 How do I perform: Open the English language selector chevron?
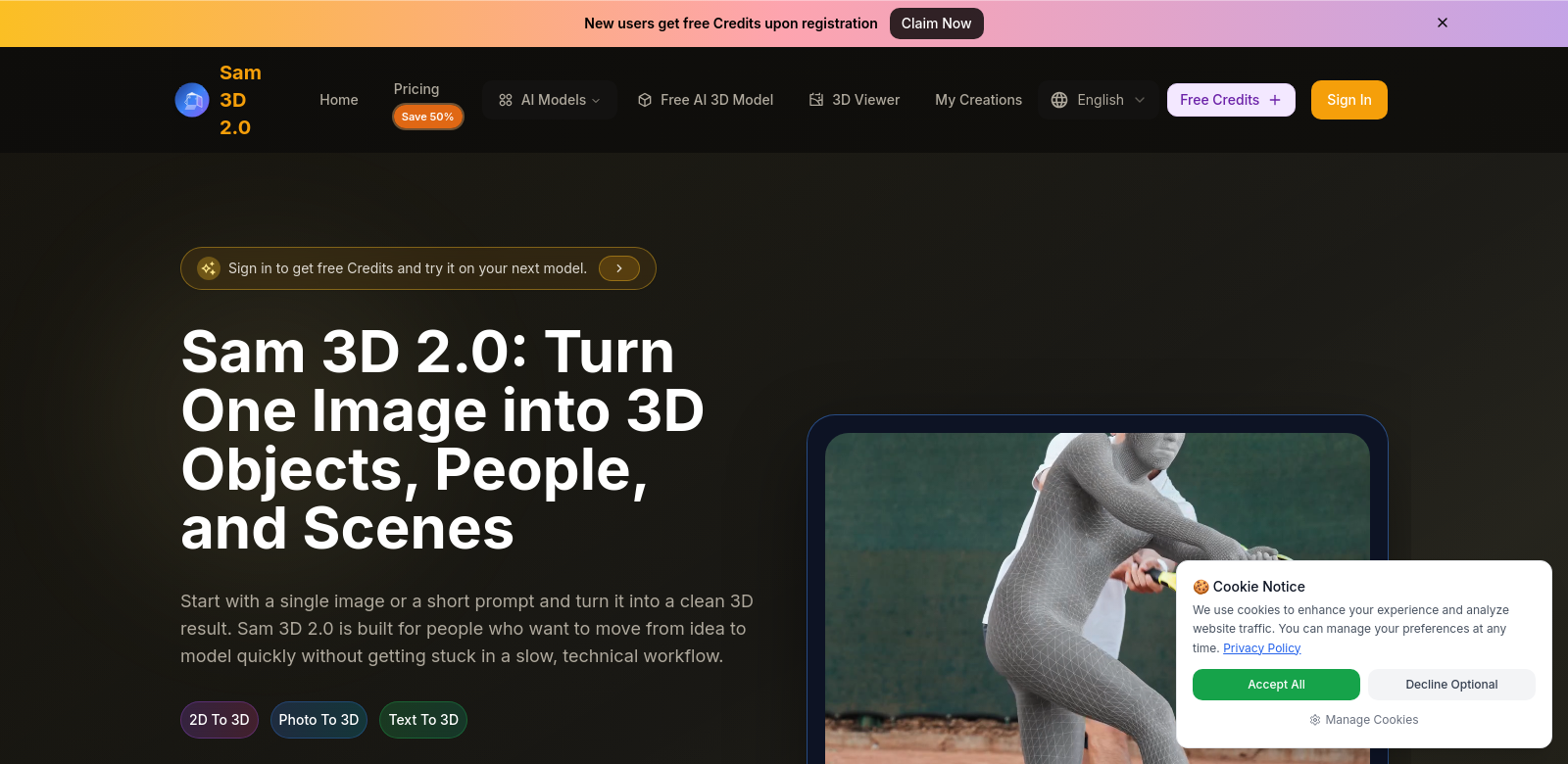1140,100
